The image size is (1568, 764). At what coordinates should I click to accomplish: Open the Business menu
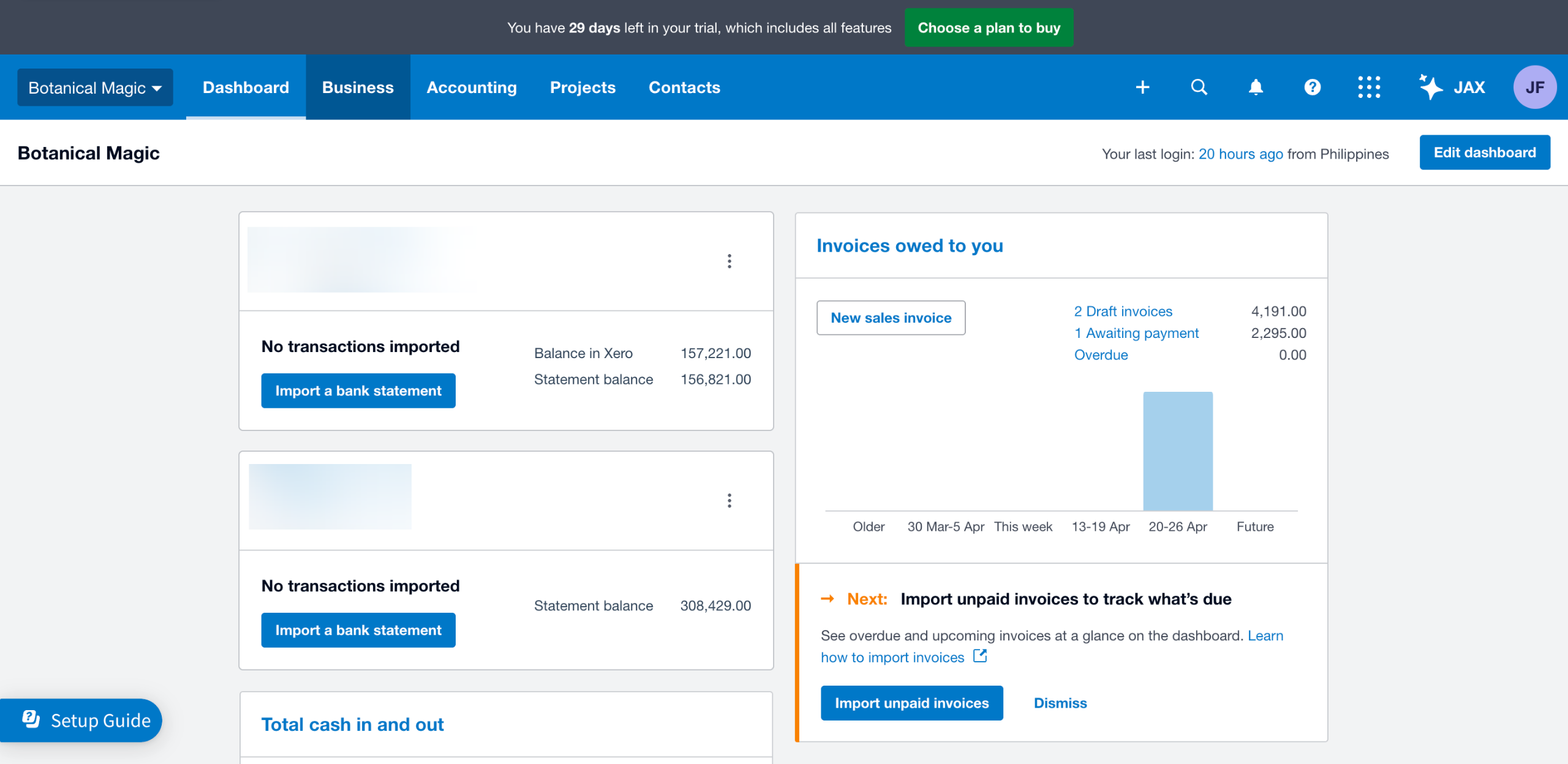click(358, 88)
